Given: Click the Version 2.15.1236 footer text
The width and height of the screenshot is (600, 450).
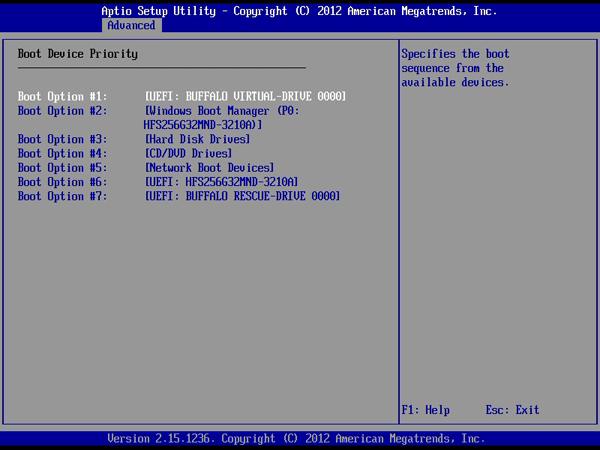Looking at the screenshot, I should 296,439.
